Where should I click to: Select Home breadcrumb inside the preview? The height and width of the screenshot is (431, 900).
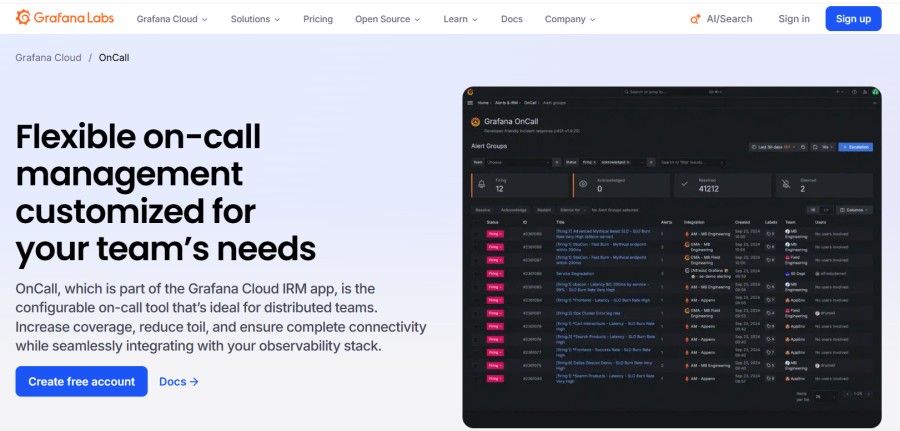point(483,103)
